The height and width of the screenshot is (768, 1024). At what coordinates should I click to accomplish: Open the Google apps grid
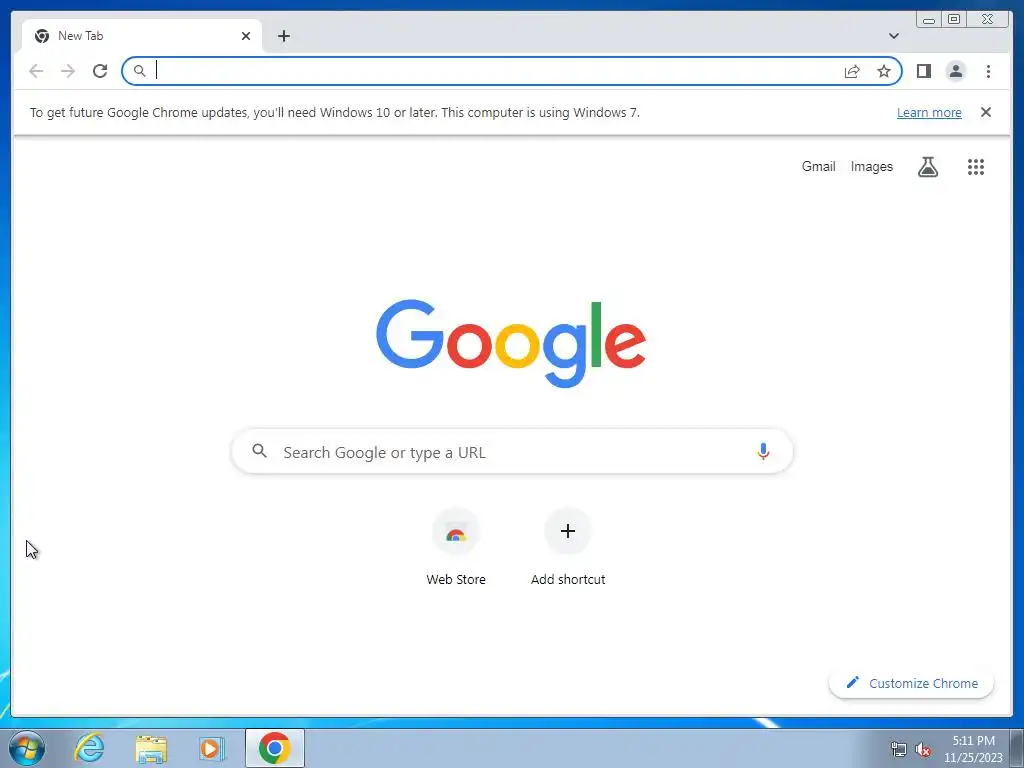tap(976, 167)
